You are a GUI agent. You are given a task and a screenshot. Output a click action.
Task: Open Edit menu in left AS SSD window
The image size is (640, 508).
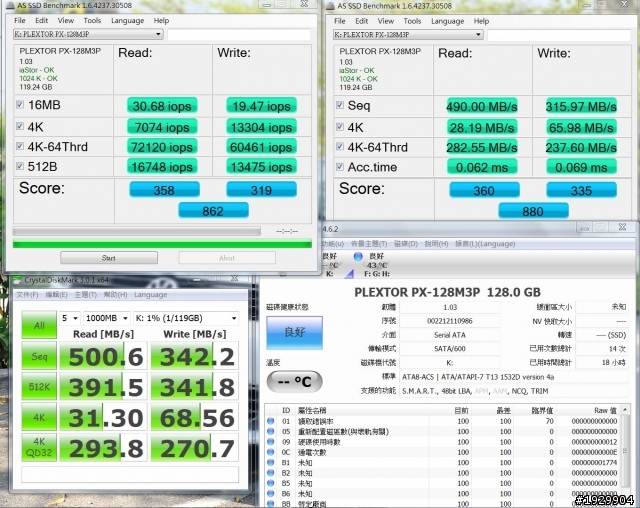tap(42, 20)
